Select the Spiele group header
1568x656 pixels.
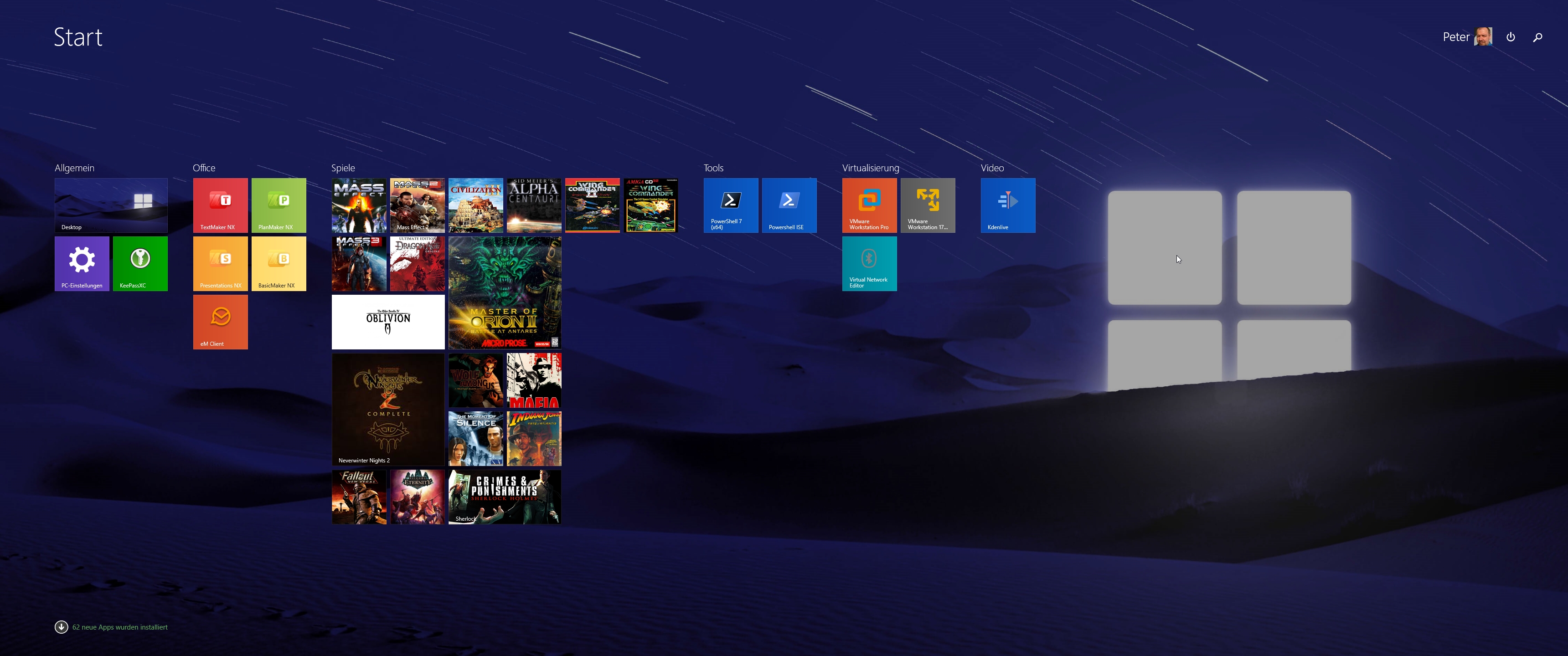(343, 168)
